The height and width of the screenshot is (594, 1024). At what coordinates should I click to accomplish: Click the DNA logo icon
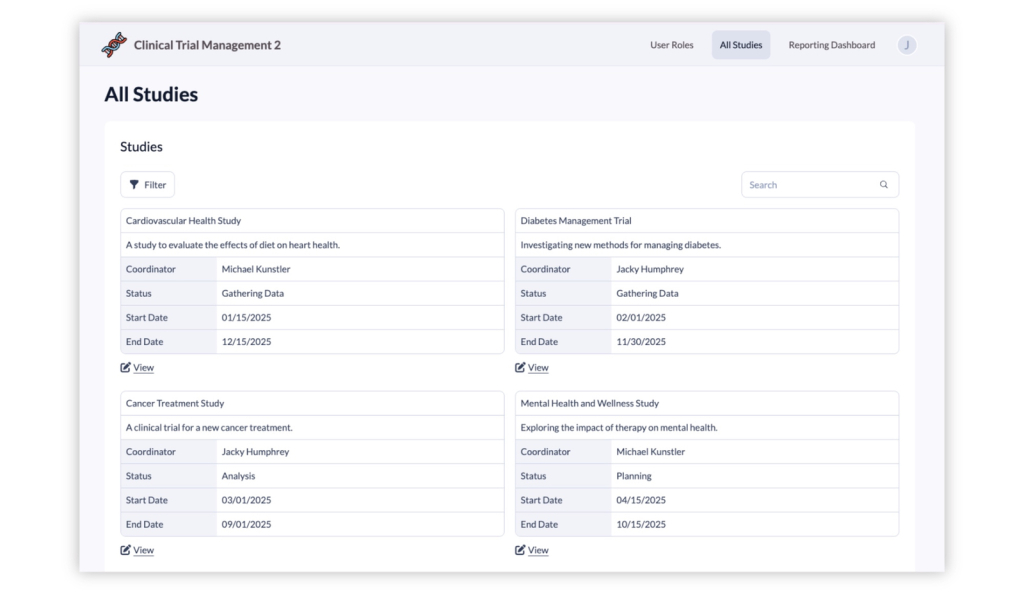pyautogui.click(x=112, y=44)
